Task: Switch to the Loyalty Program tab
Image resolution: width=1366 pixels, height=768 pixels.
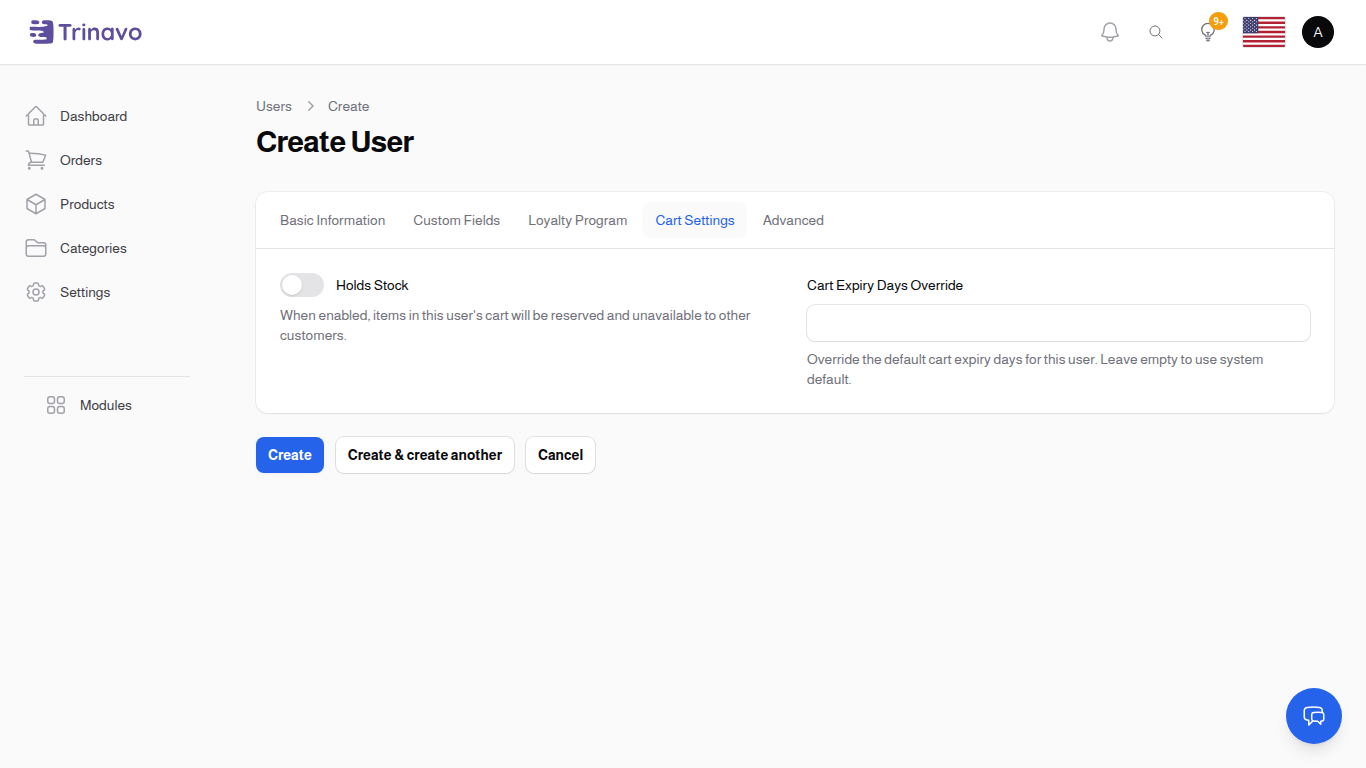Action: [577, 220]
